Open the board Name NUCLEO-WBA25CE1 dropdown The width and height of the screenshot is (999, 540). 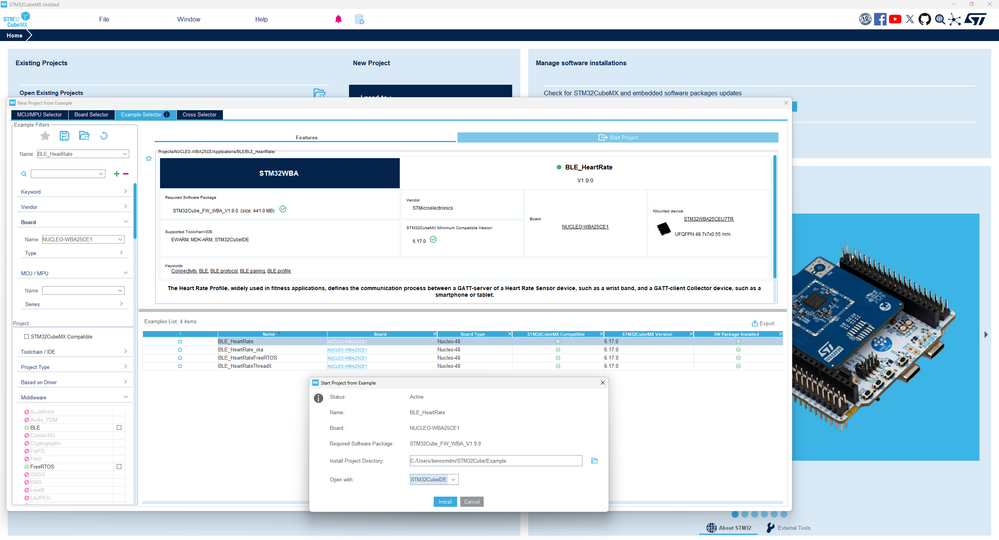click(x=120, y=239)
